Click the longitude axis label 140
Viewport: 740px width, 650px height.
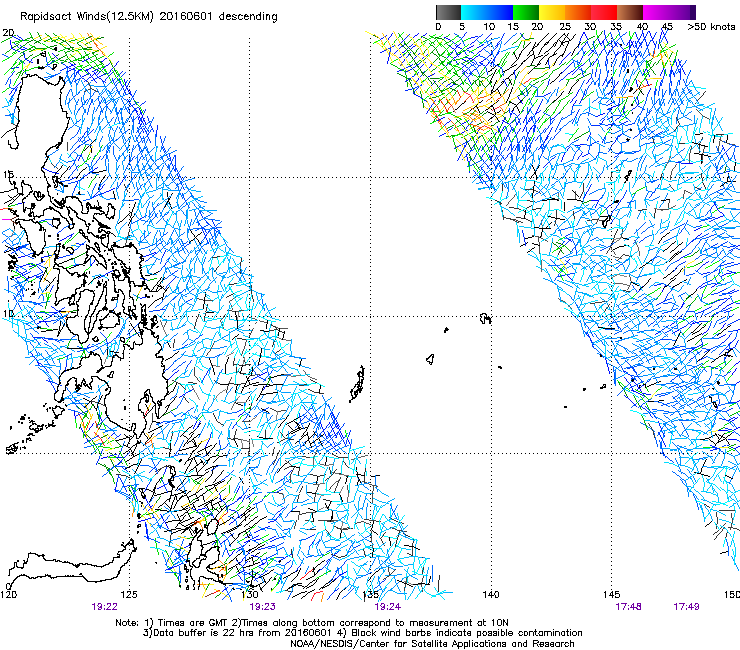coord(491,594)
